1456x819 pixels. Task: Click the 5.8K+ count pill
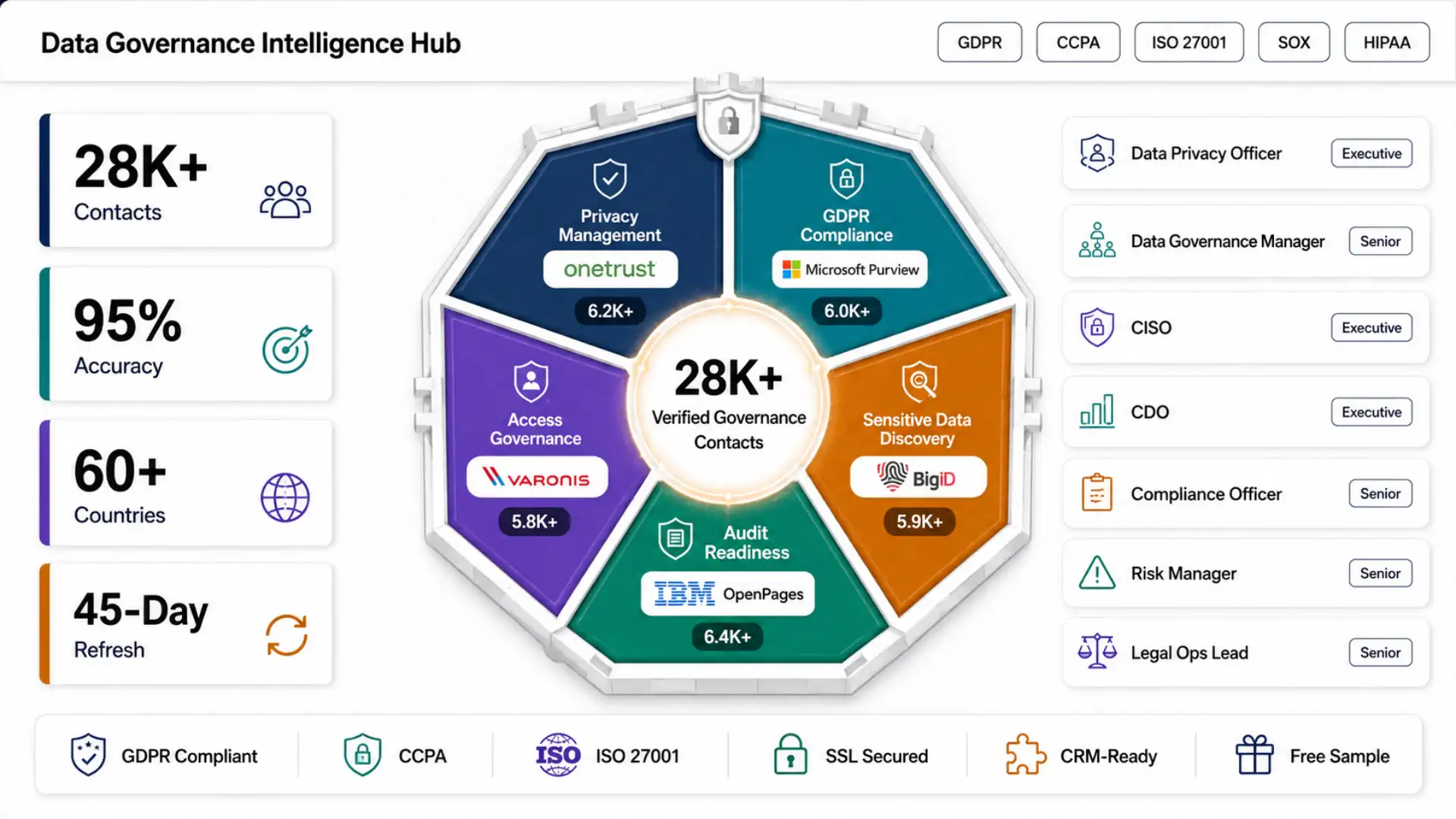(534, 522)
